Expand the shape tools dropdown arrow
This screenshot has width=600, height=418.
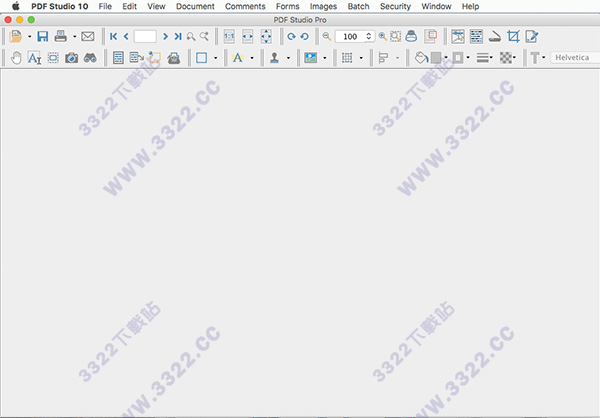[x=215, y=58]
